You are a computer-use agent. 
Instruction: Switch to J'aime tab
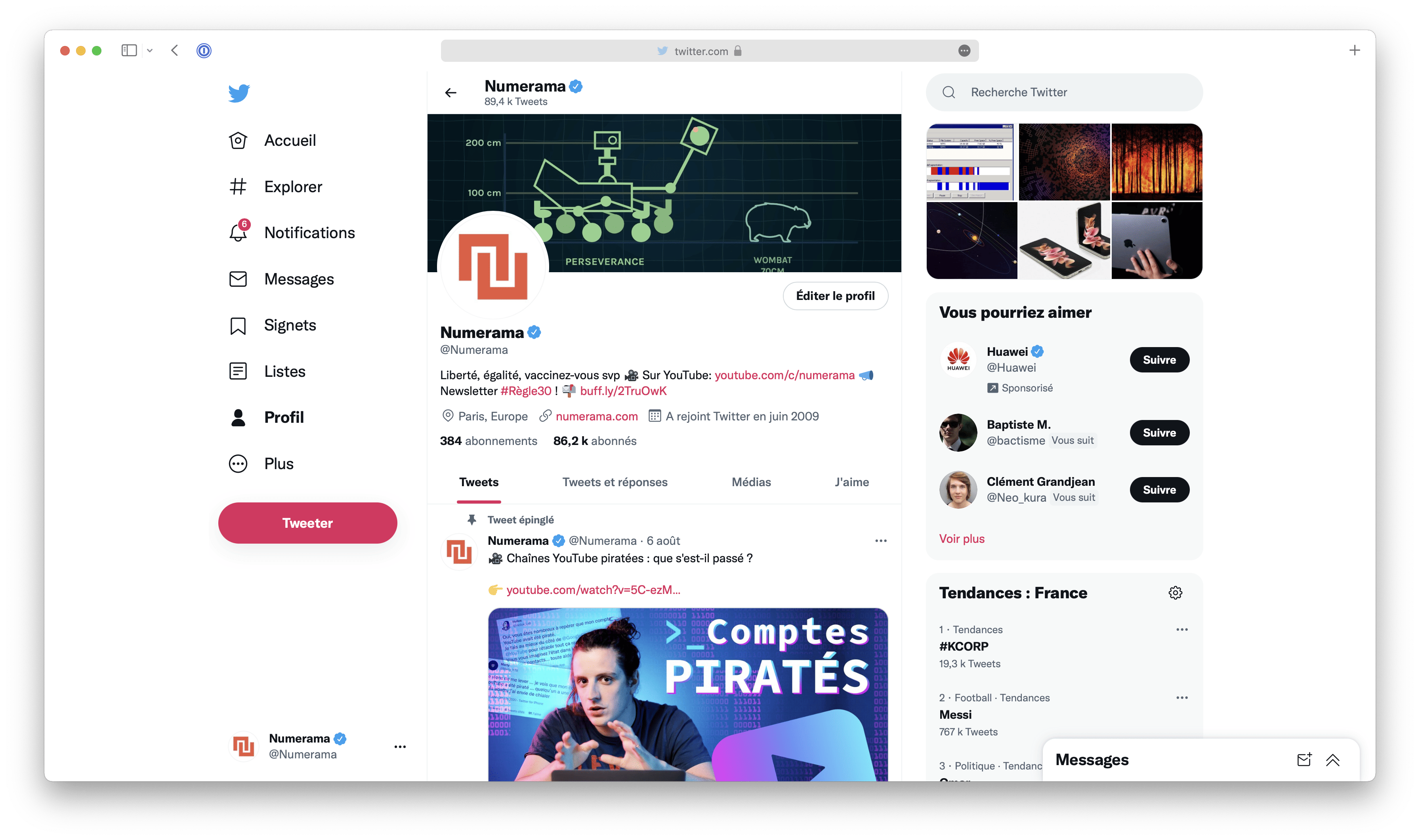[x=852, y=482]
